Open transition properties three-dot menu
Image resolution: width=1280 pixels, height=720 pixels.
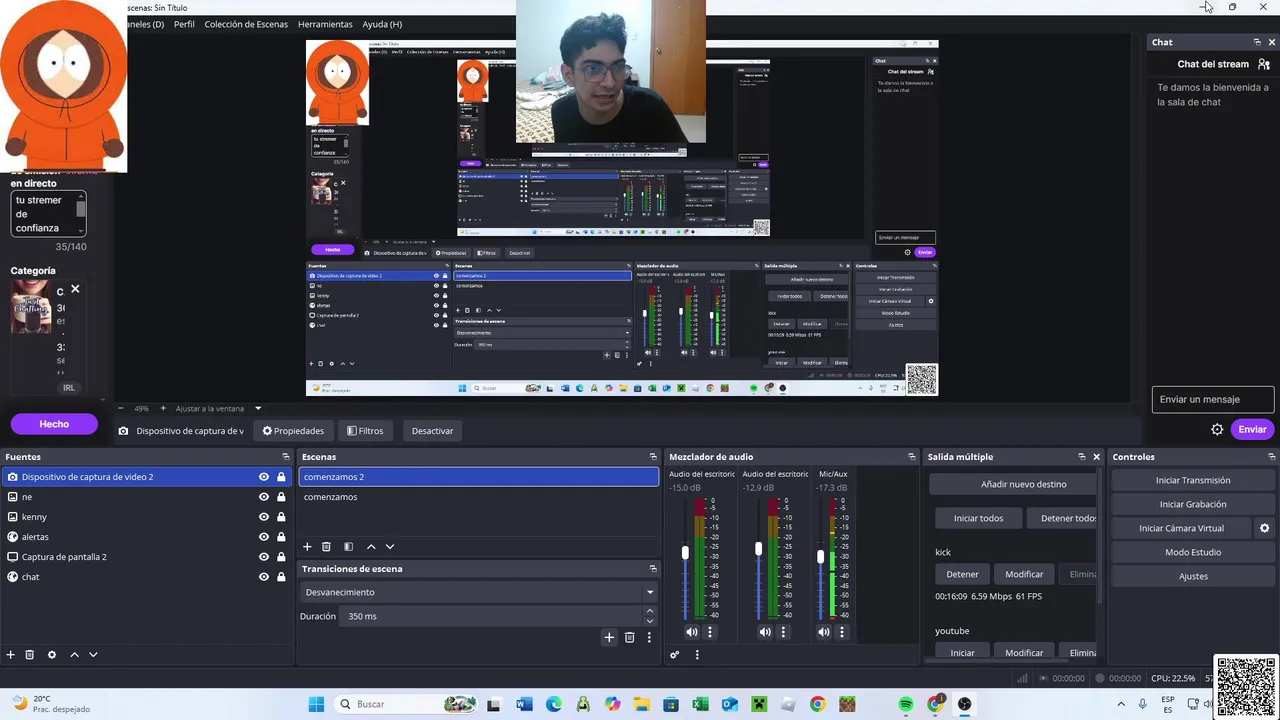[649, 637]
